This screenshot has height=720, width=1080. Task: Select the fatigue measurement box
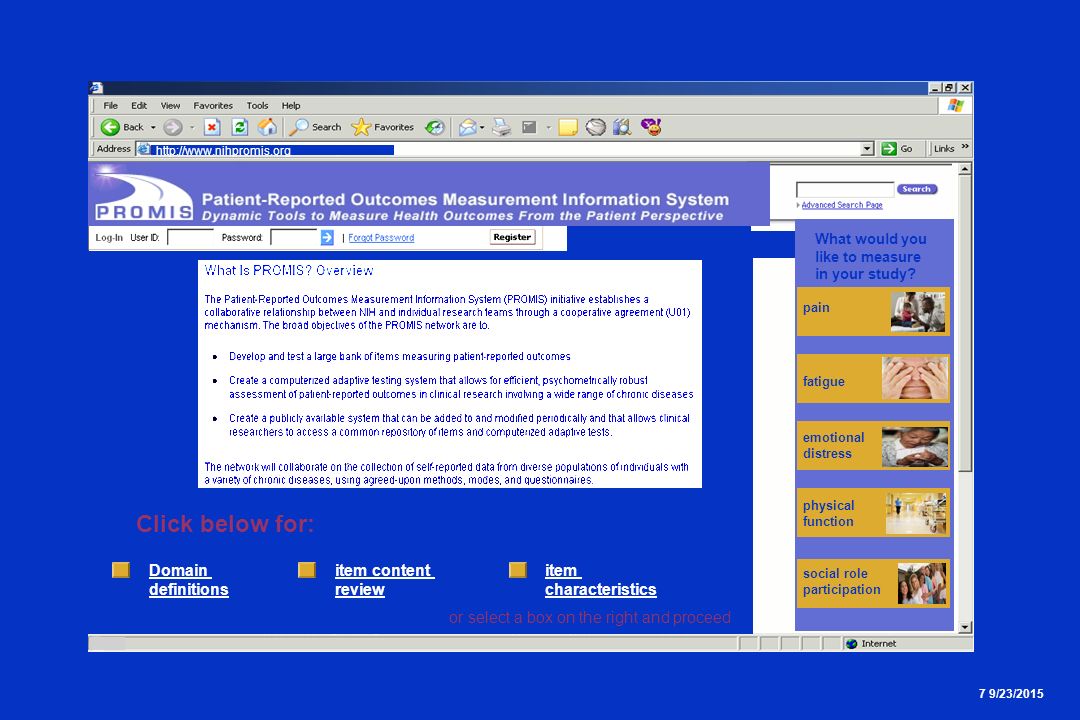873,378
